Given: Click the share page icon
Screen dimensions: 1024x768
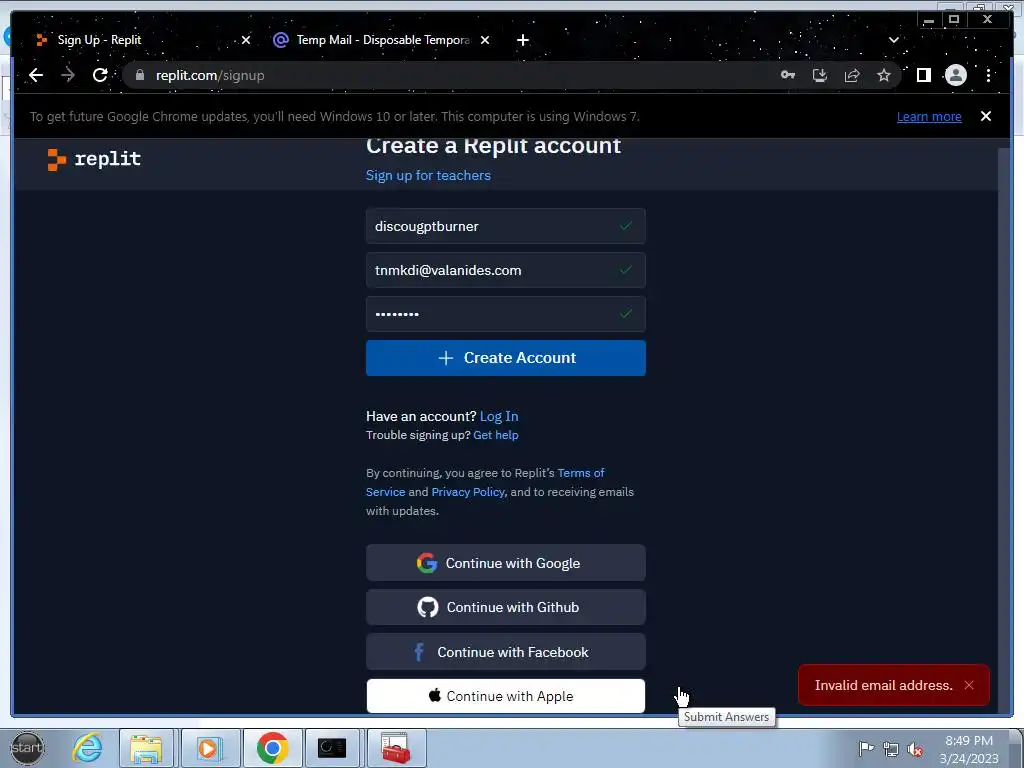Looking at the screenshot, I should 852,75.
